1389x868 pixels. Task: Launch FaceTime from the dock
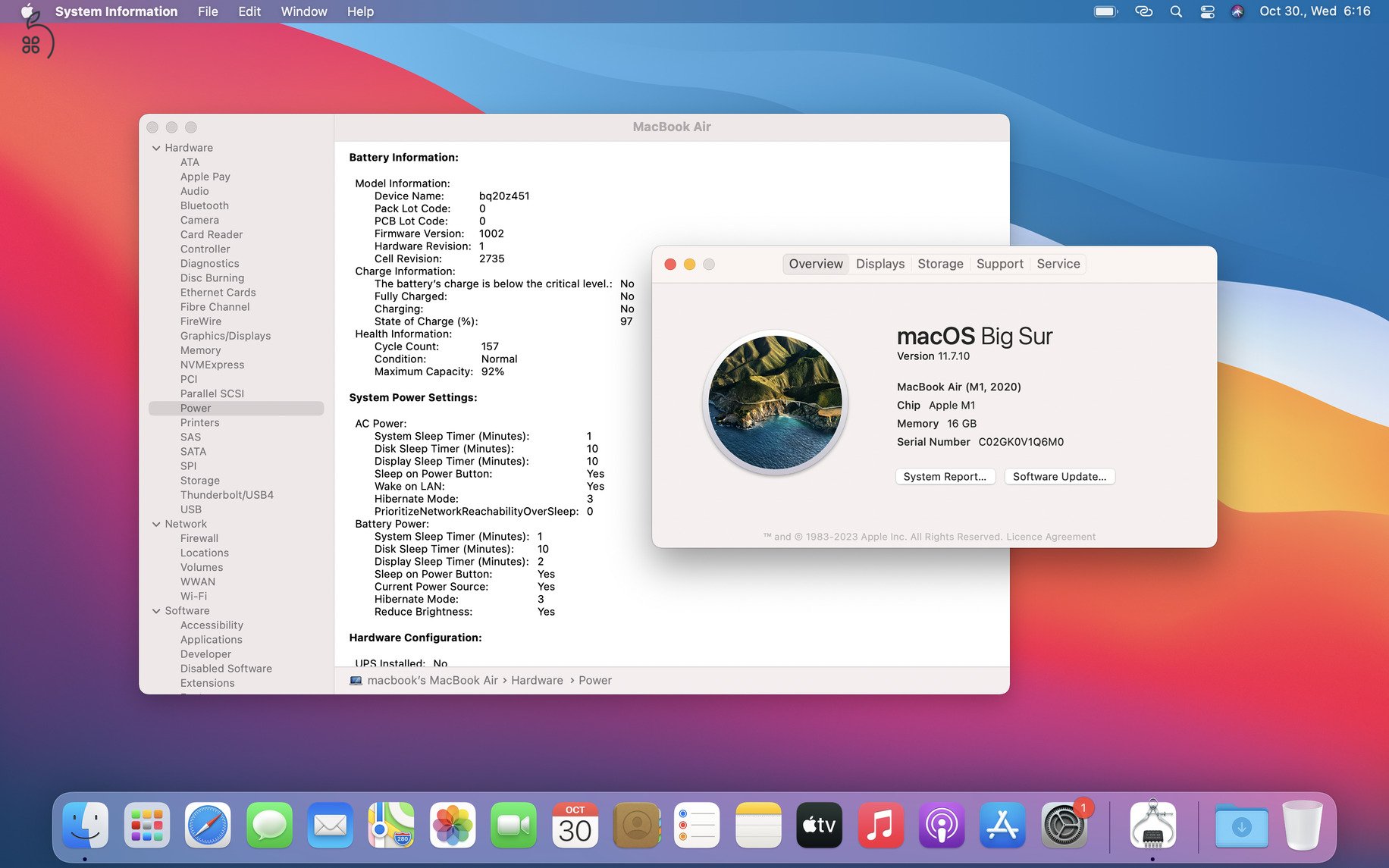coord(513,825)
